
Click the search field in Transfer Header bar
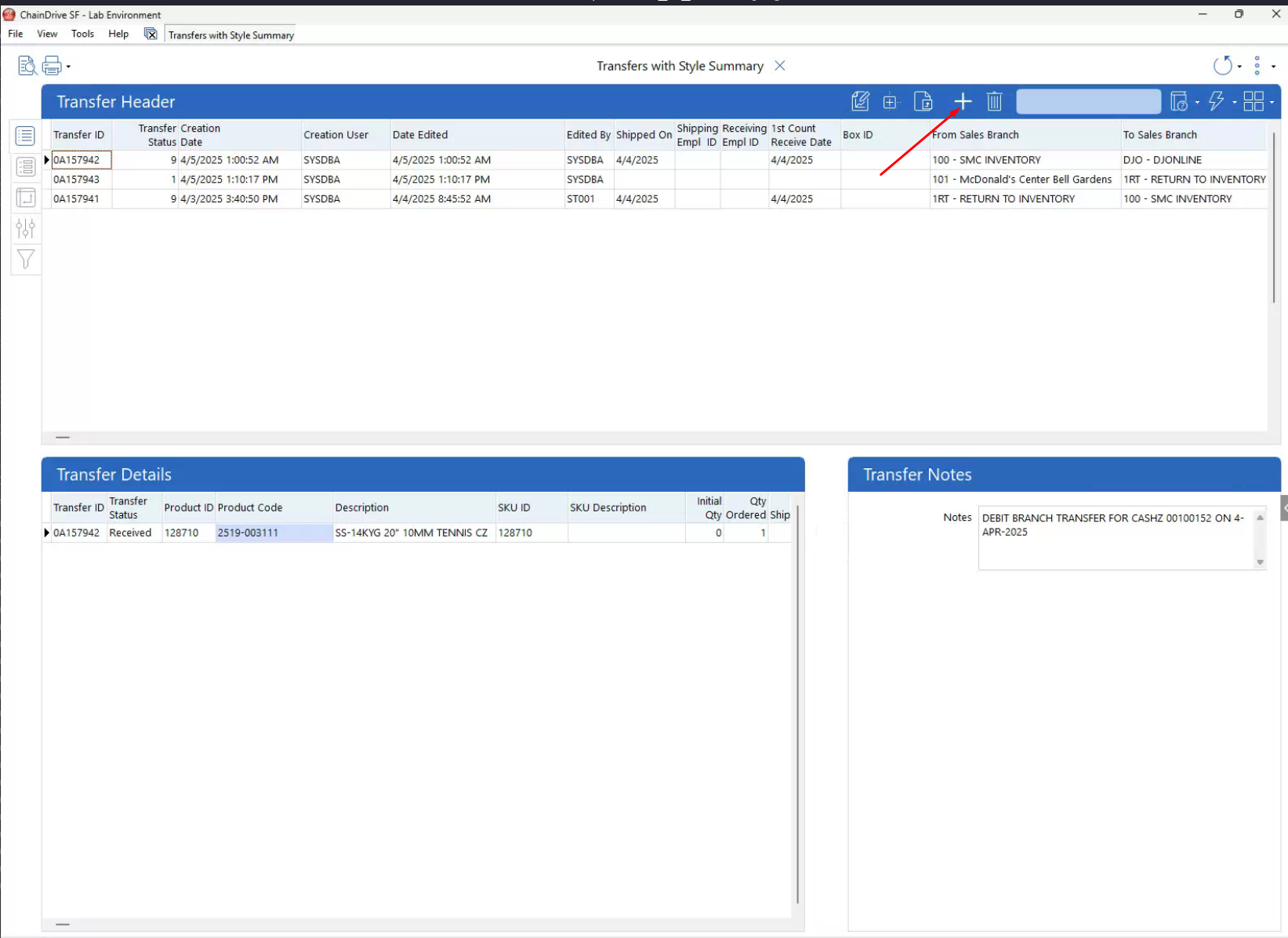coord(1088,101)
